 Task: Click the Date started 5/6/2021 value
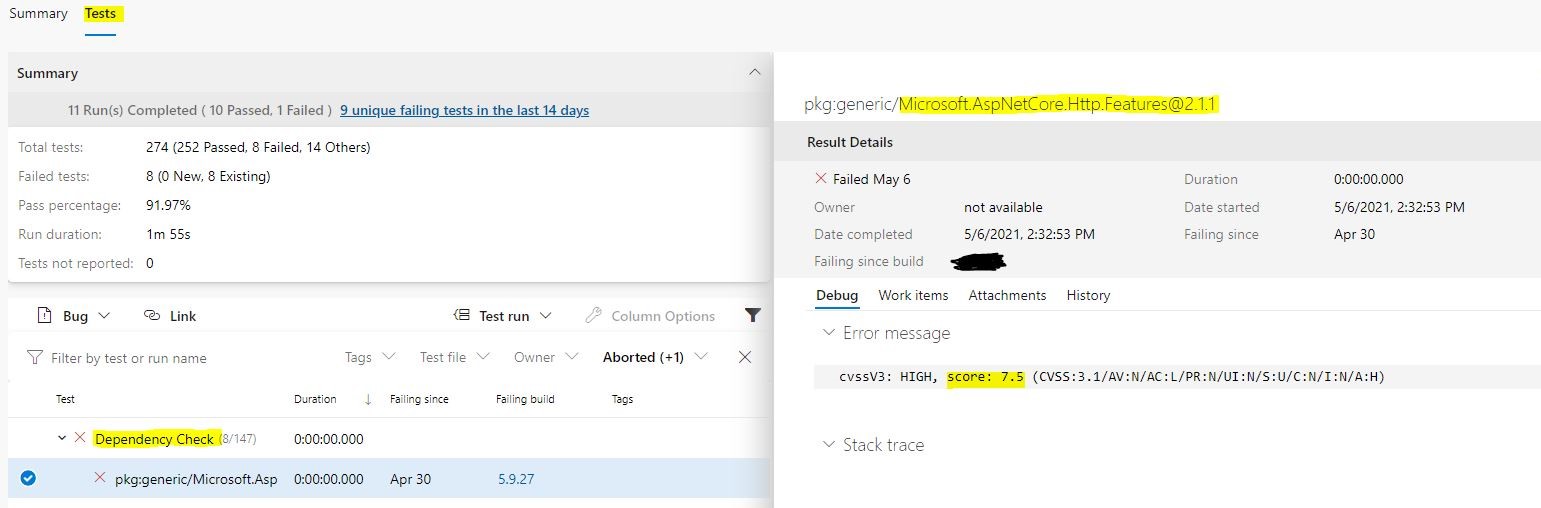[x=1399, y=207]
